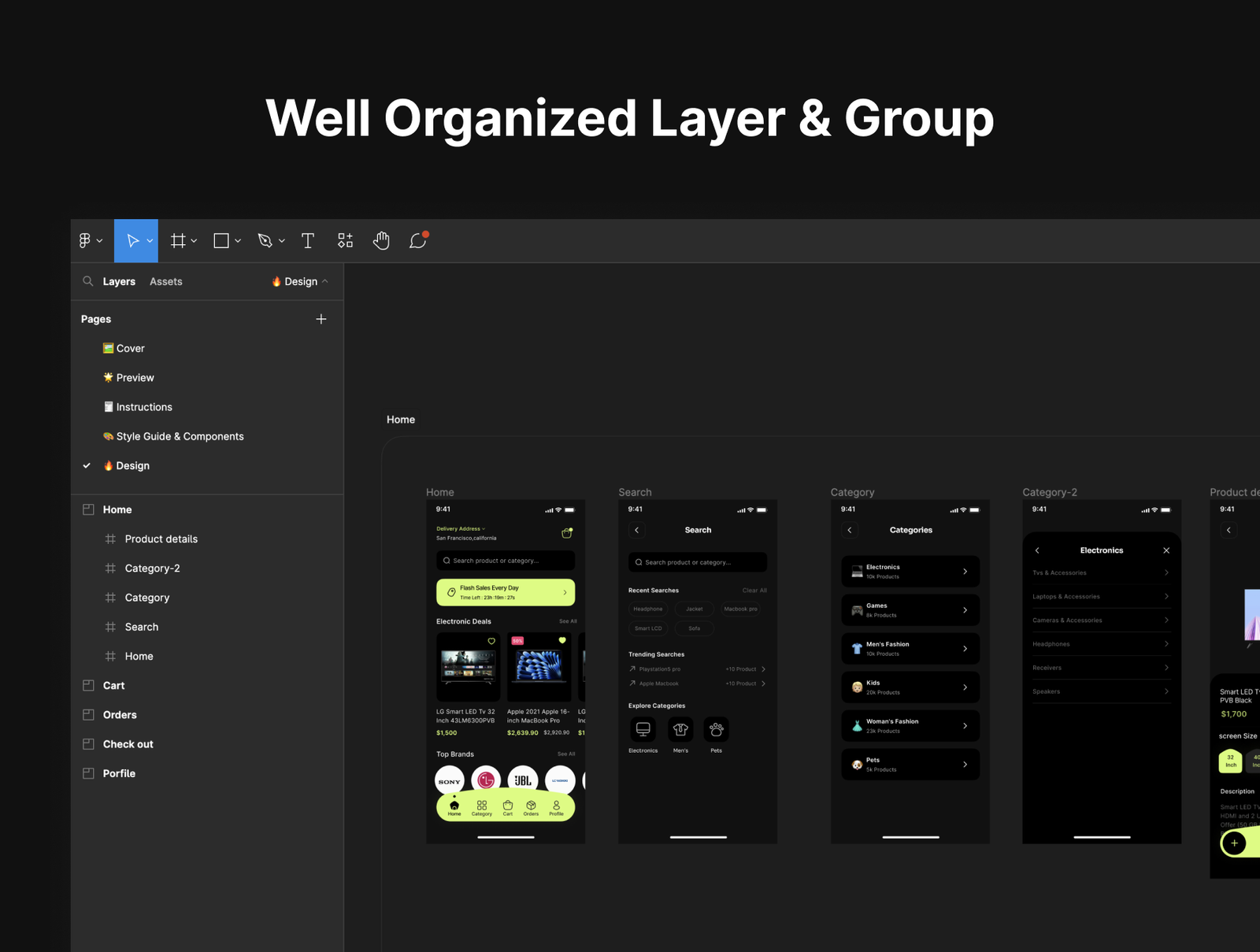Select the Frame tool
The image size is (1260, 952).
tap(179, 241)
